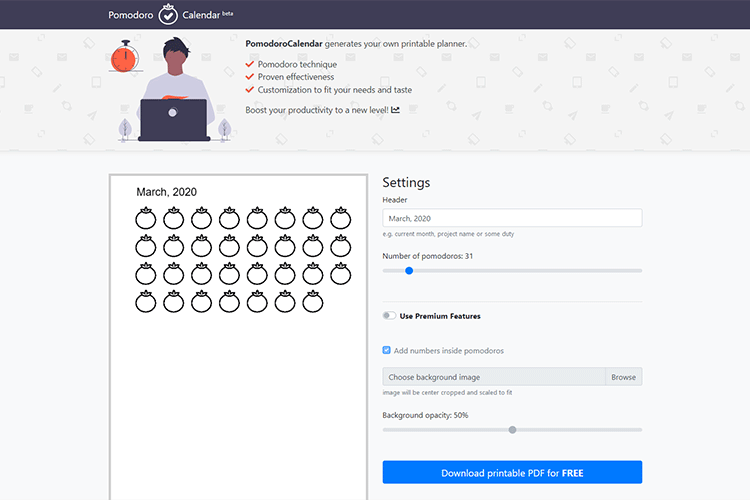Click the checkmark beside Customization text
The height and width of the screenshot is (500, 750).
[250, 90]
